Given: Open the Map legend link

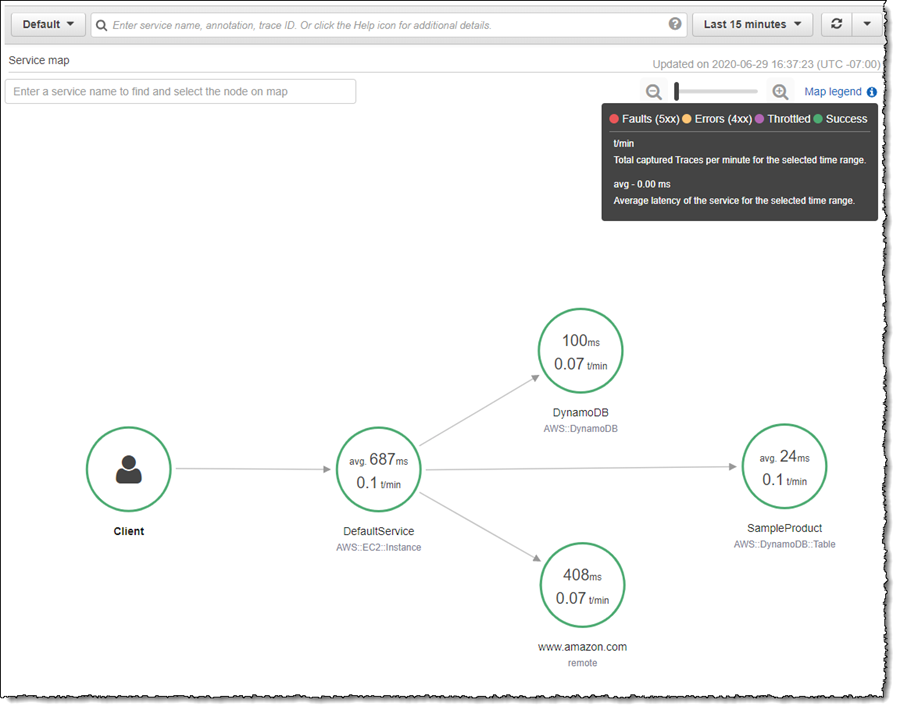Looking at the screenshot, I should click(832, 91).
